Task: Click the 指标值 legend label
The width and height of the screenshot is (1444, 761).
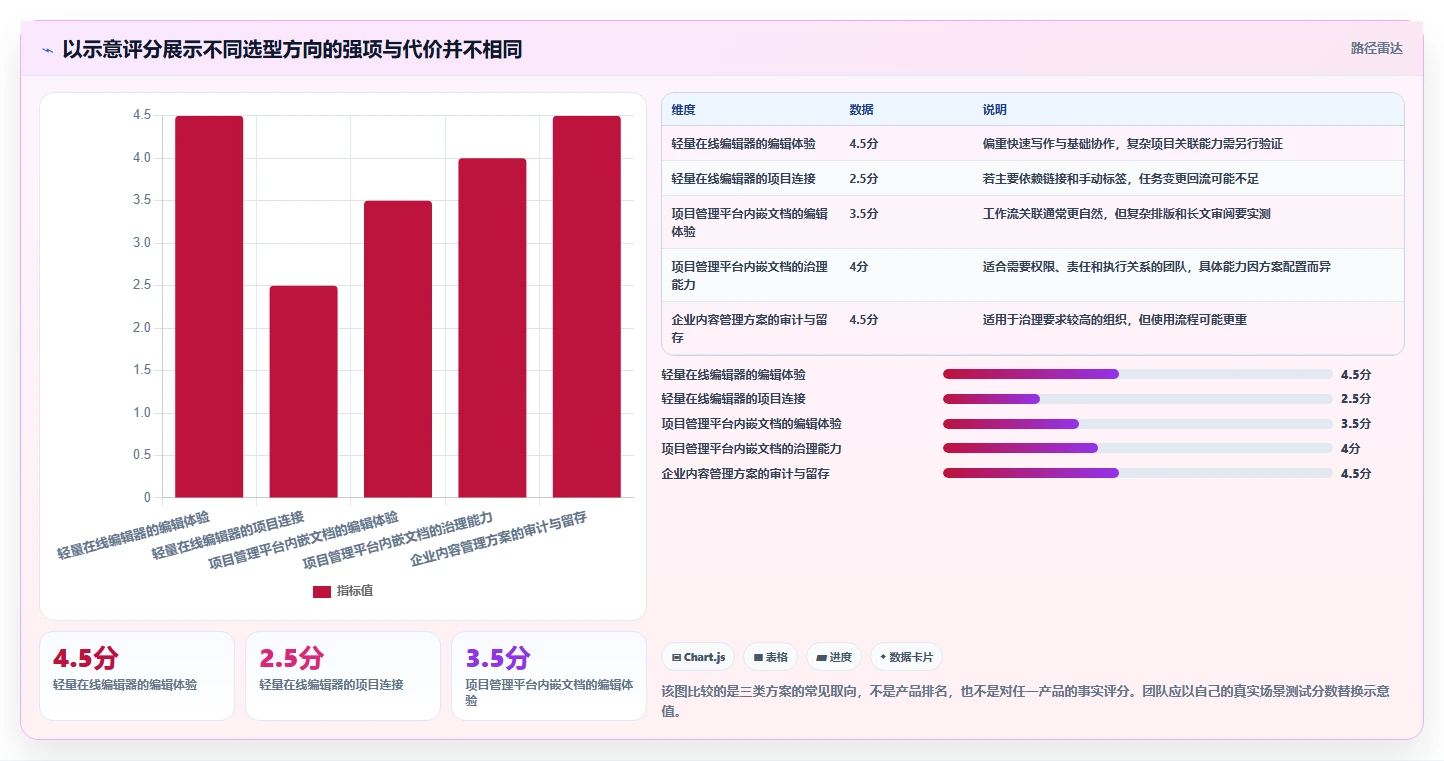Action: 355,591
